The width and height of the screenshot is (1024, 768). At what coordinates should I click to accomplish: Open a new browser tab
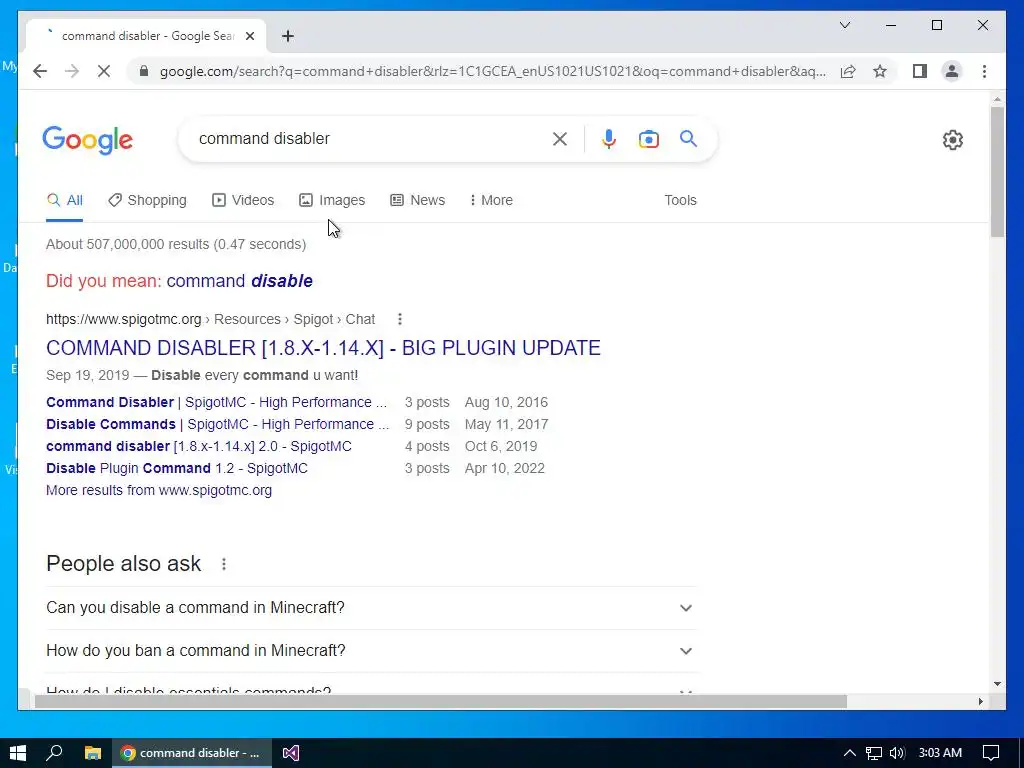pyautogui.click(x=288, y=36)
